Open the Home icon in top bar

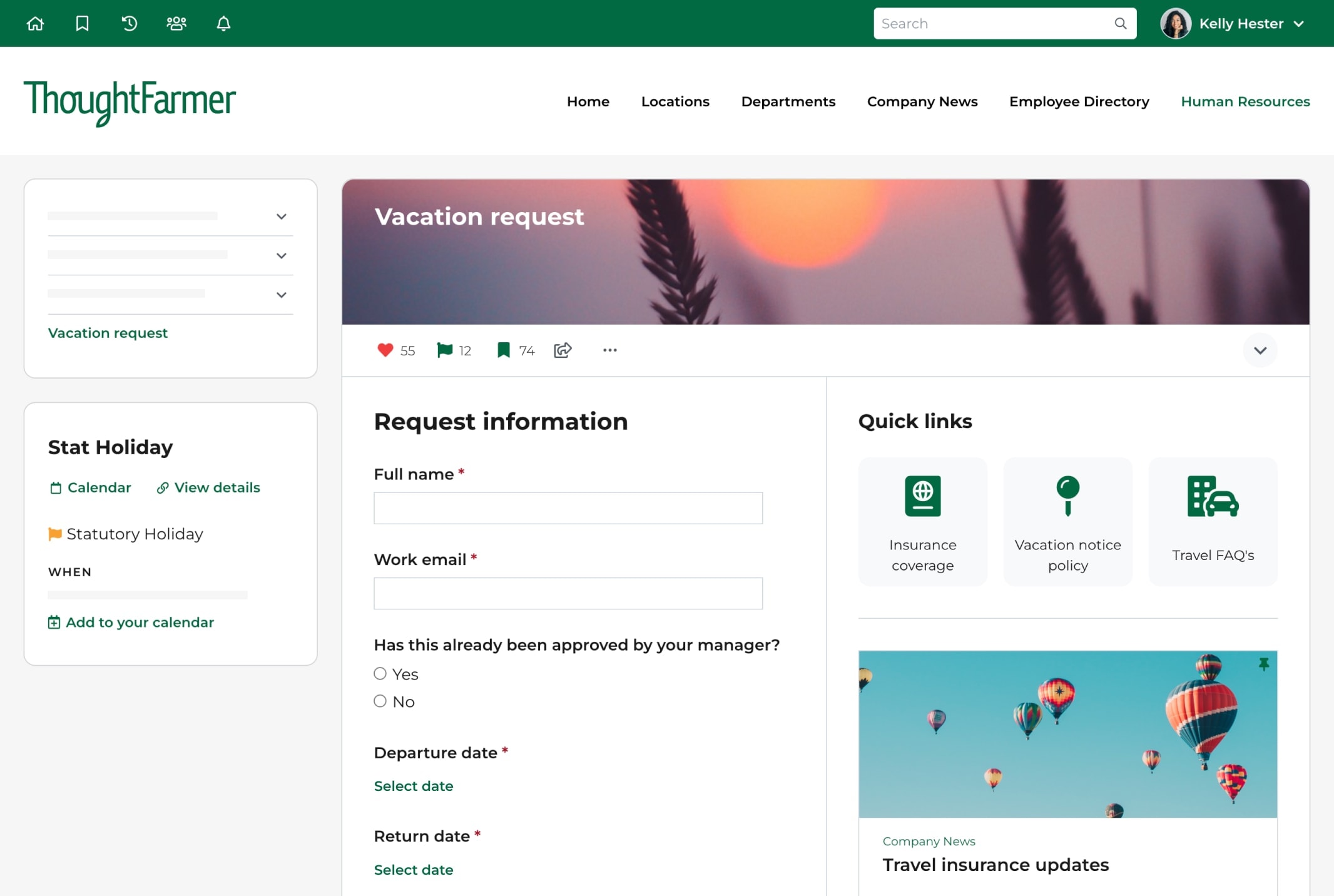[35, 23]
